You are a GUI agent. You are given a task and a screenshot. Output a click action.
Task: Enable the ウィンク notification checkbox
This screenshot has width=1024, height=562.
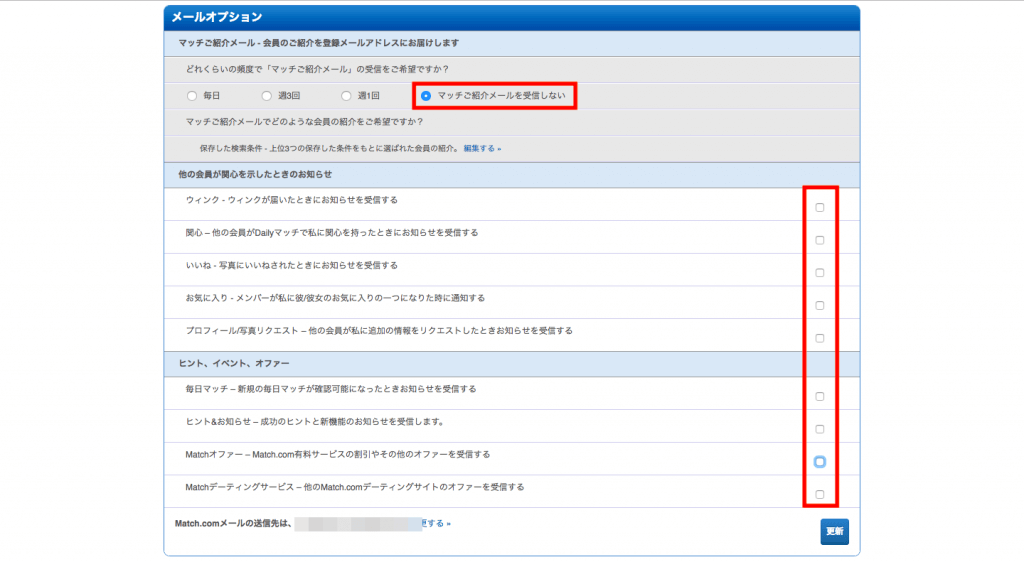pyautogui.click(x=820, y=208)
